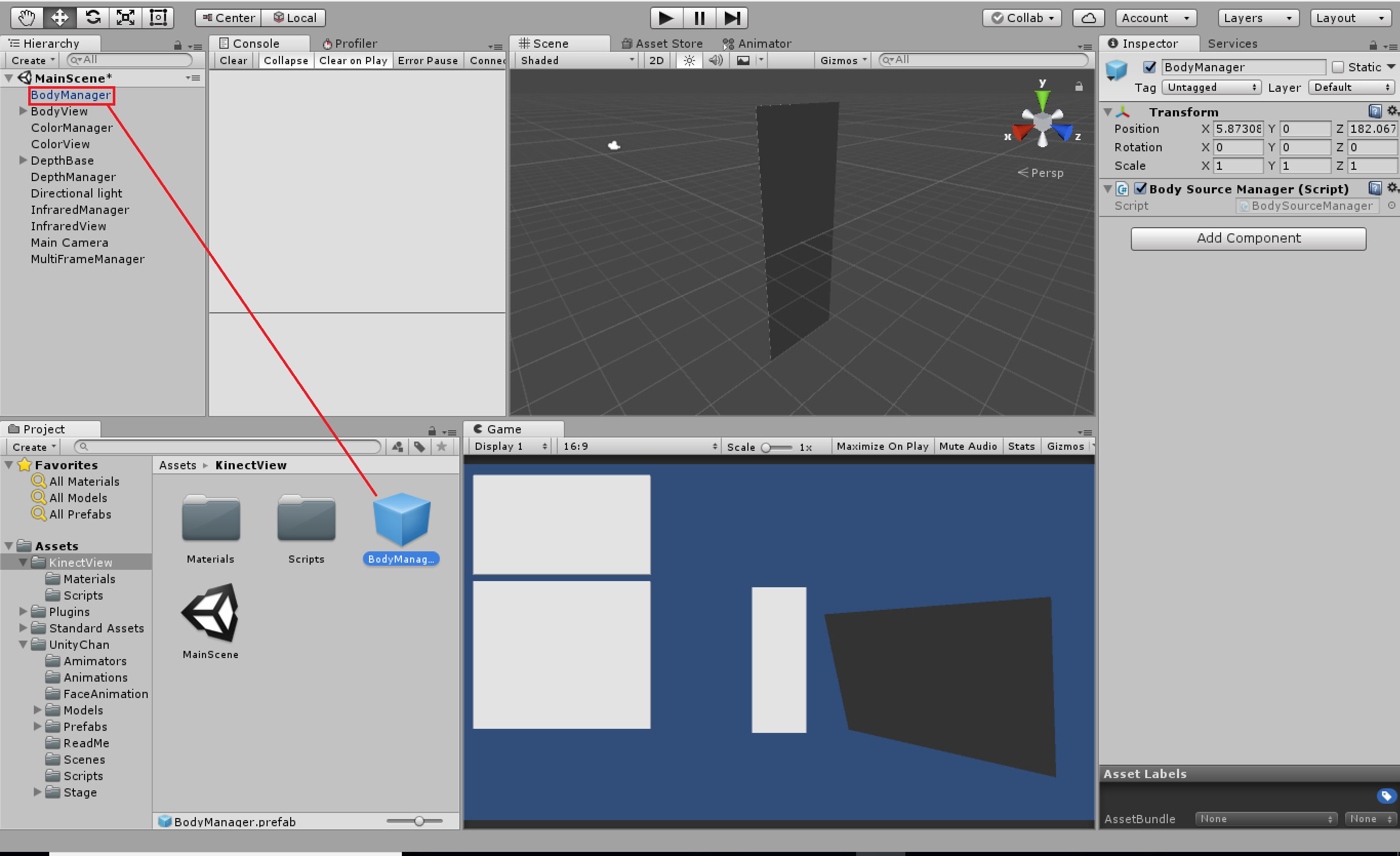Select the Rect Transform tool

[157, 17]
